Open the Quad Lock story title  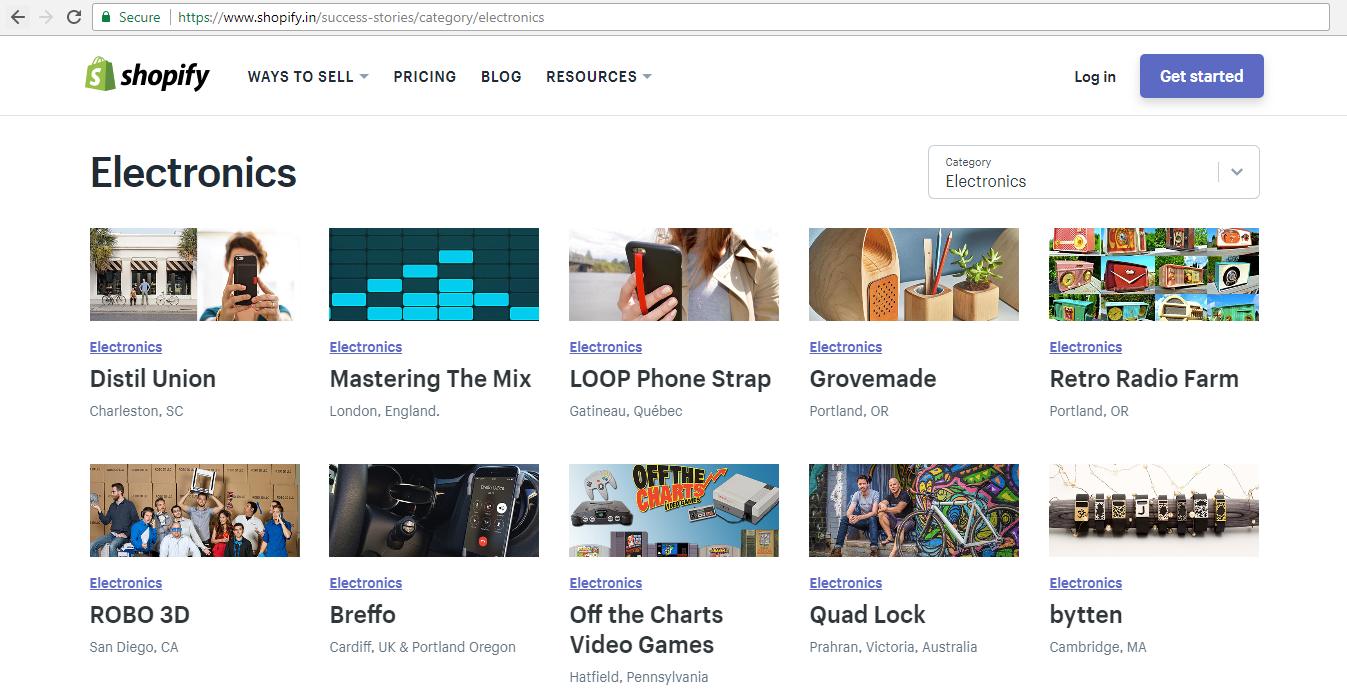pyautogui.click(x=868, y=615)
